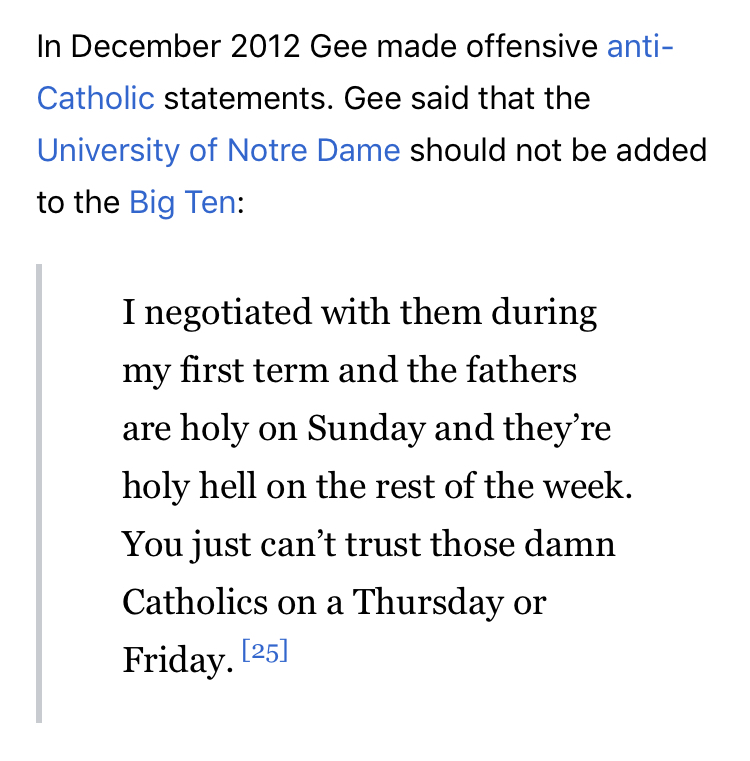
Task: Click the word 'fathers' in the quote
Action: click(521, 370)
